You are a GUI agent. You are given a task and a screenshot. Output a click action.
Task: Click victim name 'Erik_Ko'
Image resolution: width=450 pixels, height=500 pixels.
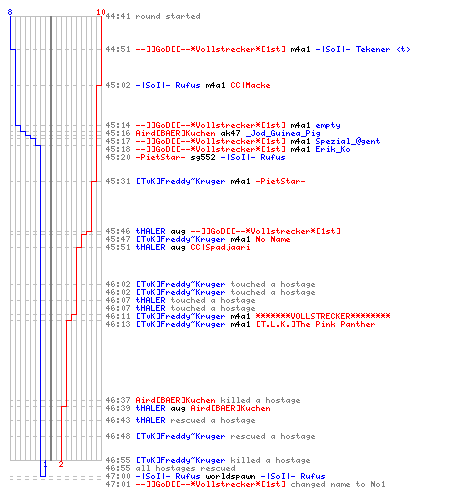333,149
